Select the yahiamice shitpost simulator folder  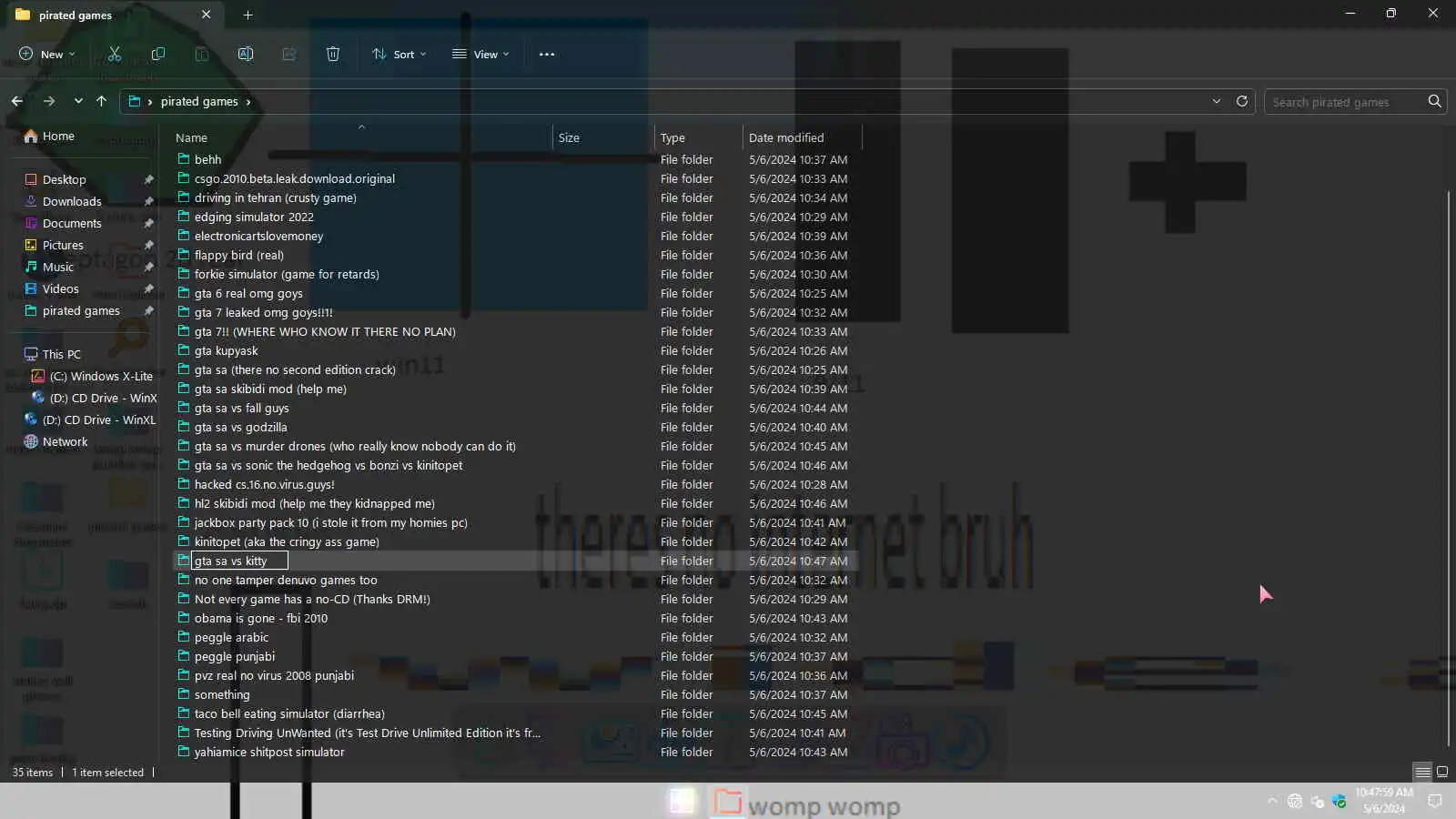point(269,752)
